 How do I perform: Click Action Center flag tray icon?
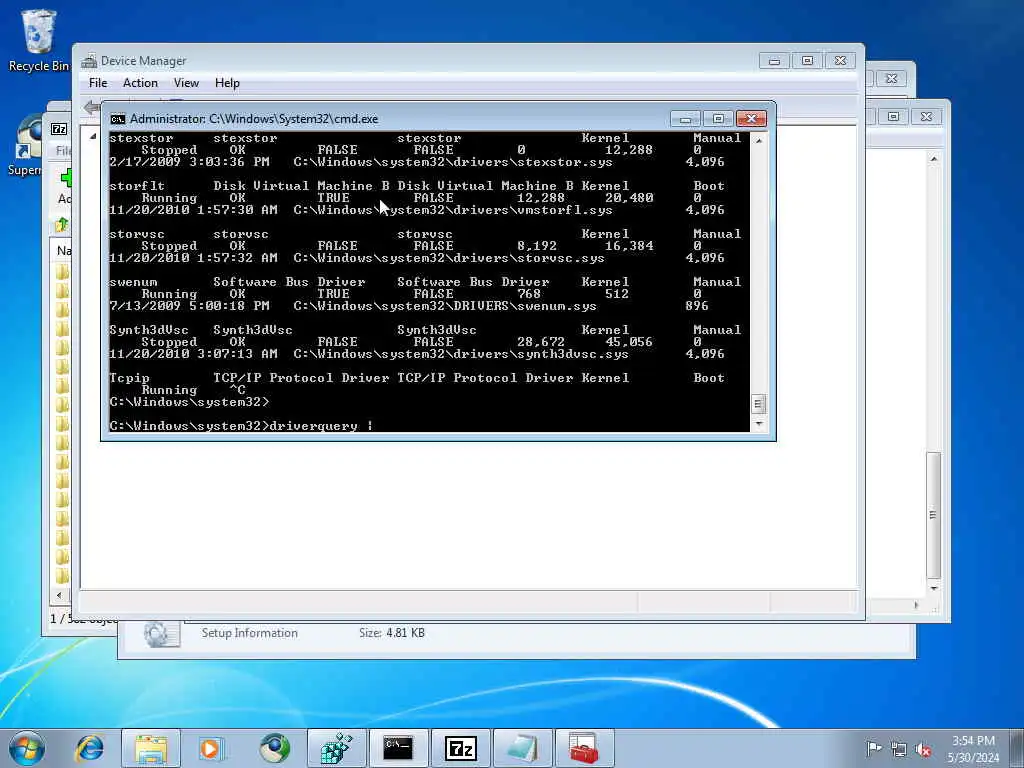click(873, 748)
